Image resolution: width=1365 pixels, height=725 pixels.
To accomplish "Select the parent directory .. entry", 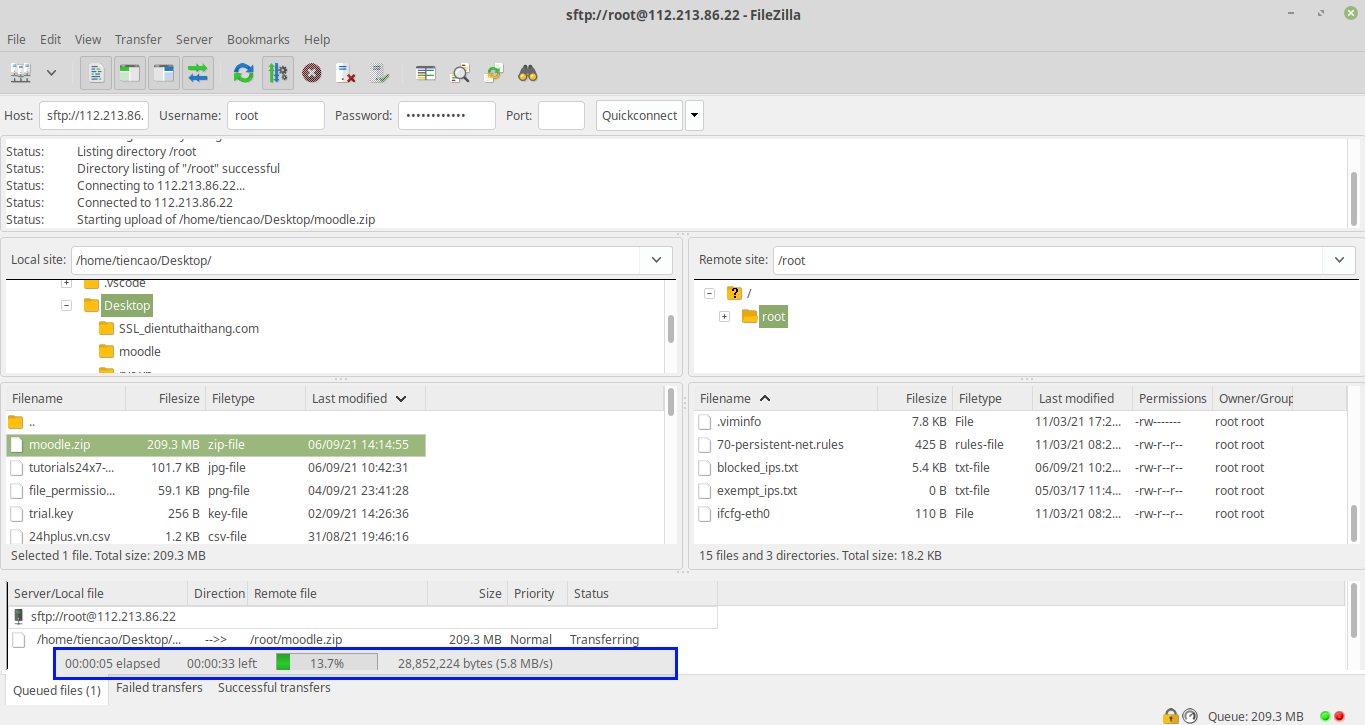I will 216,421.
